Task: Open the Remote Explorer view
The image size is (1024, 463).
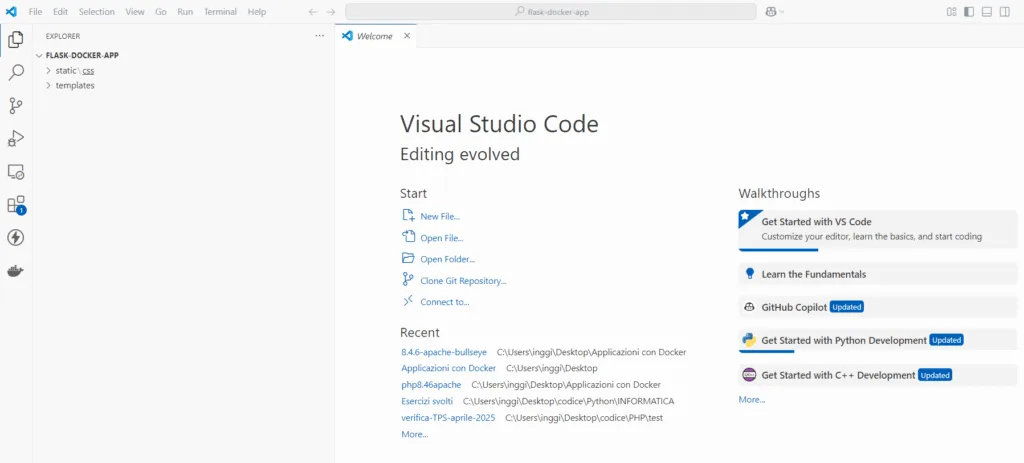Action: (x=16, y=172)
